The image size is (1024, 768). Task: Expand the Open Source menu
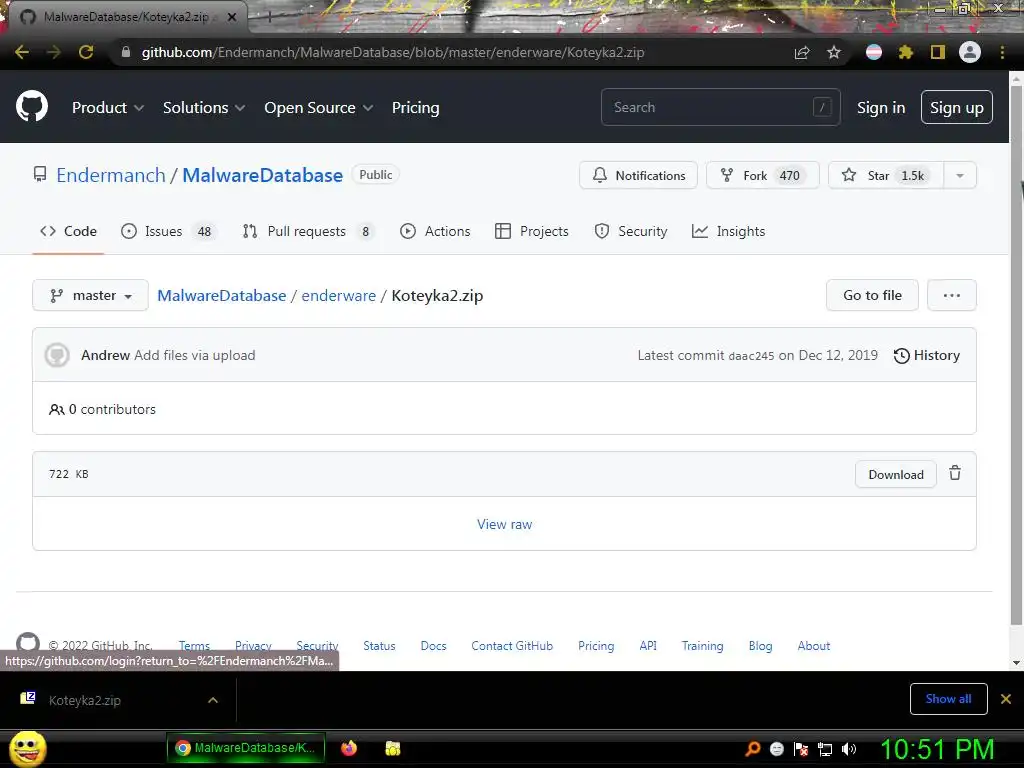point(319,108)
